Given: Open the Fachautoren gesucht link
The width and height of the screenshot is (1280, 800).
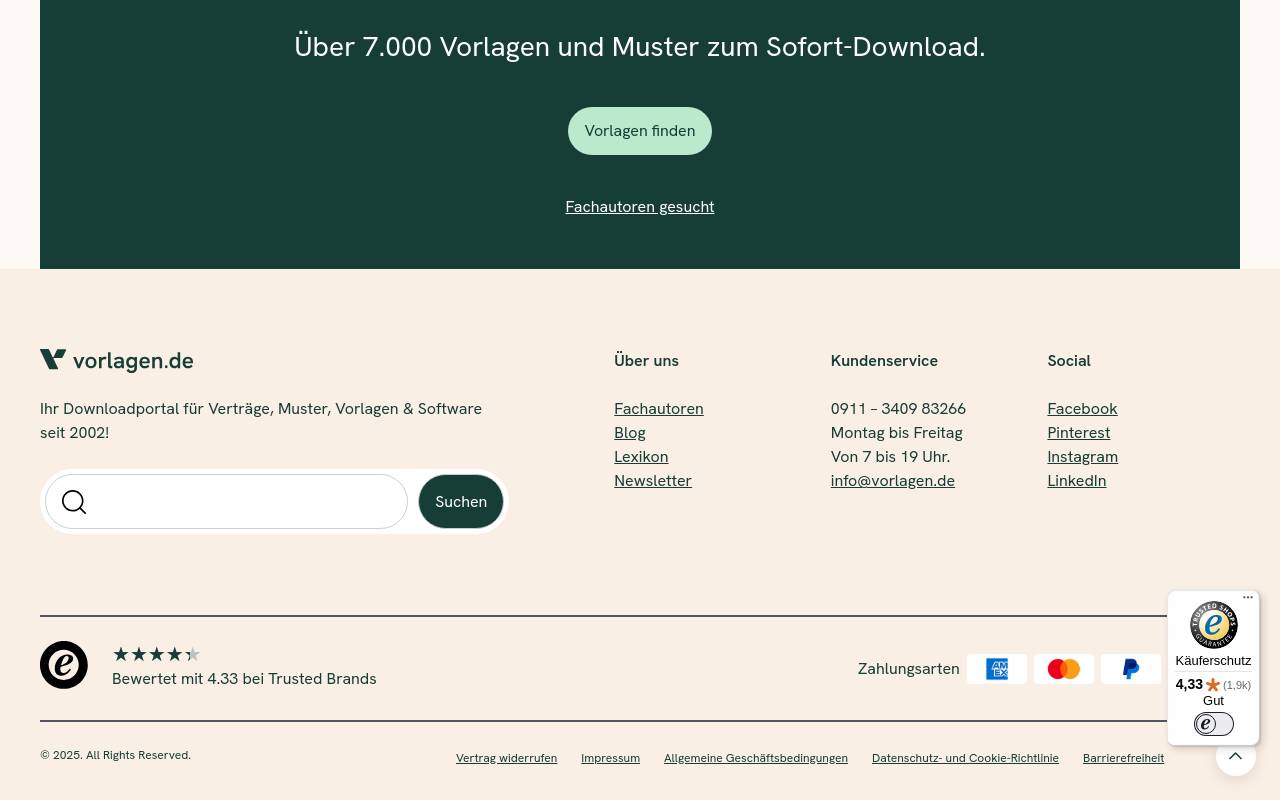Looking at the screenshot, I should [x=640, y=207].
